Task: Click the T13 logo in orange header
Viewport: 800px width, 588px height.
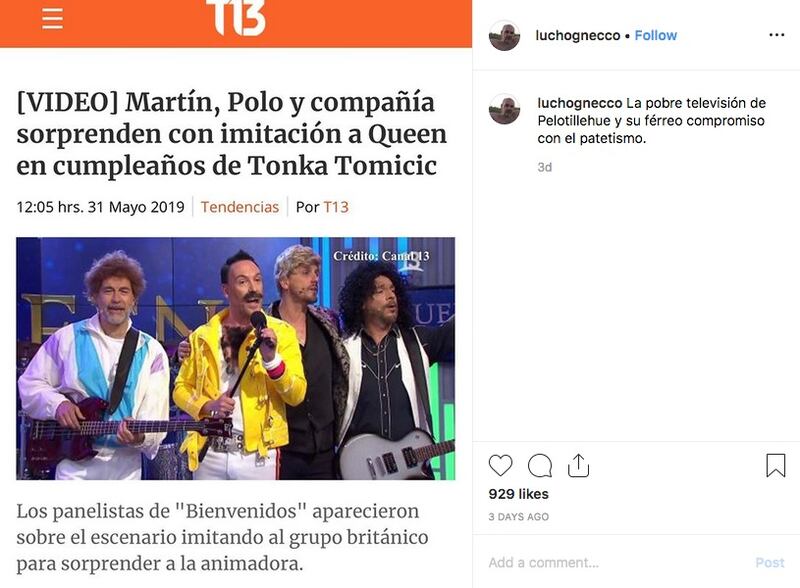Action: point(236,17)
